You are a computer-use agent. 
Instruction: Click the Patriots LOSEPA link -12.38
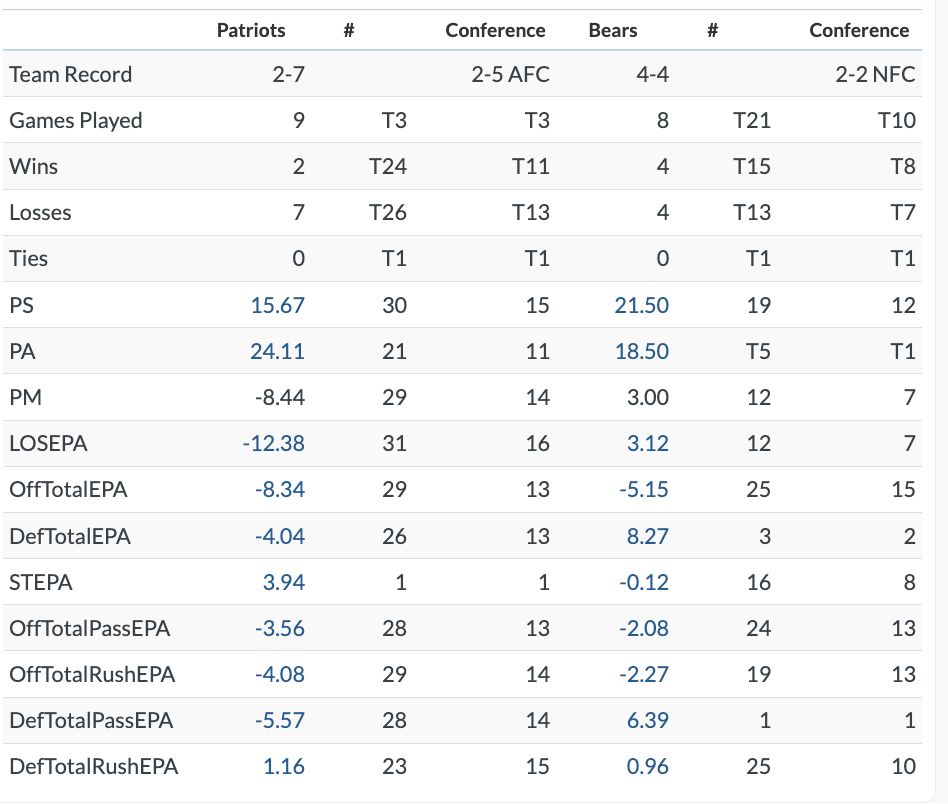(273, 443)
